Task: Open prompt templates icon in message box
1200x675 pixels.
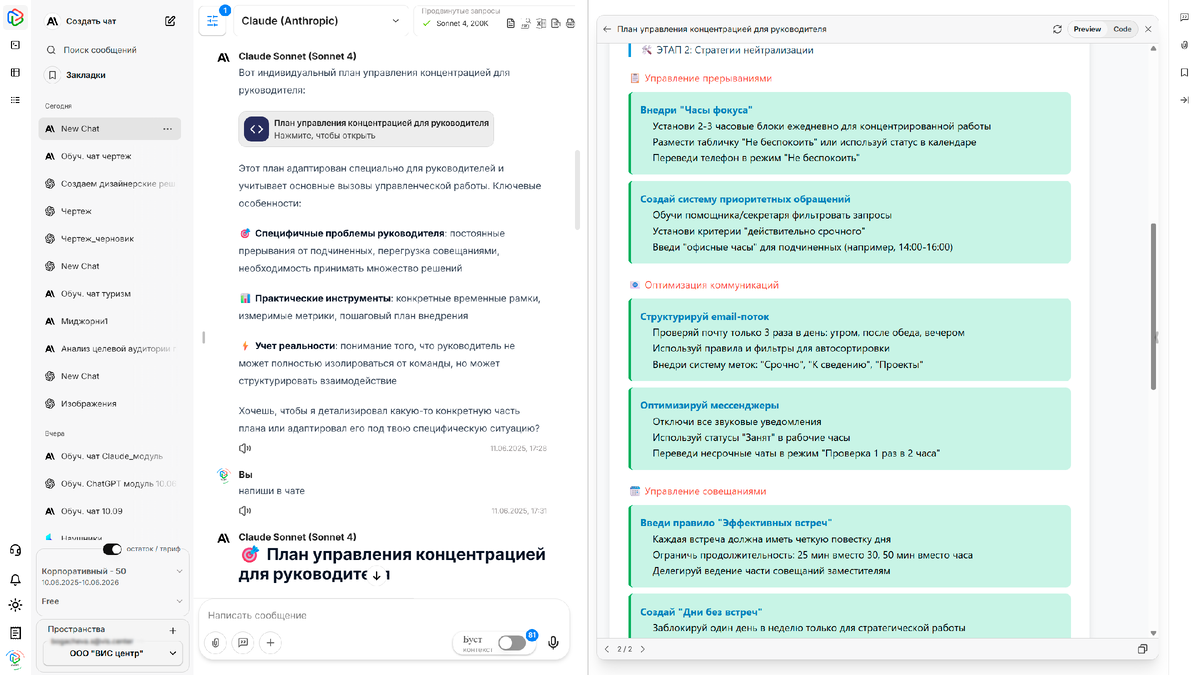Action: point(242,643)
